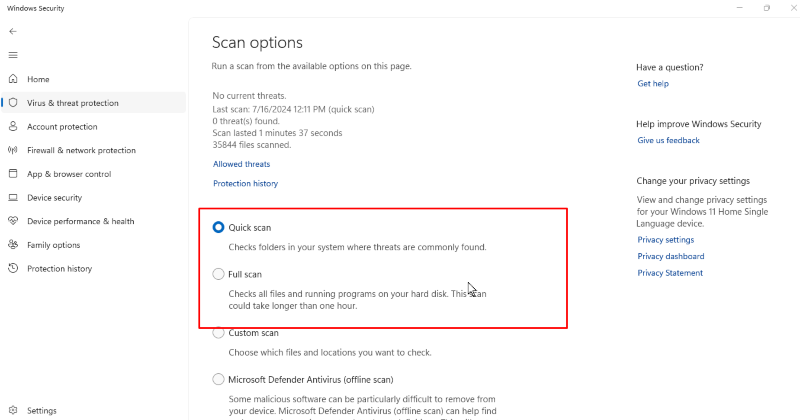
Task: Select the Full scan radio button
Action: 218,274
